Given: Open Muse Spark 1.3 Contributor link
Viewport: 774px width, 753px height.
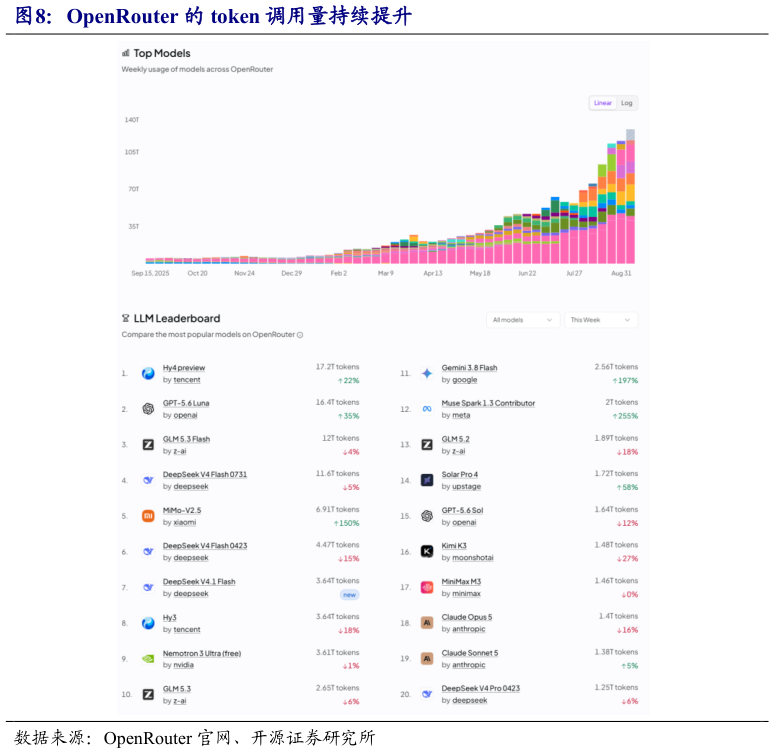Looking at the screenshot, I should pos(488,403).
